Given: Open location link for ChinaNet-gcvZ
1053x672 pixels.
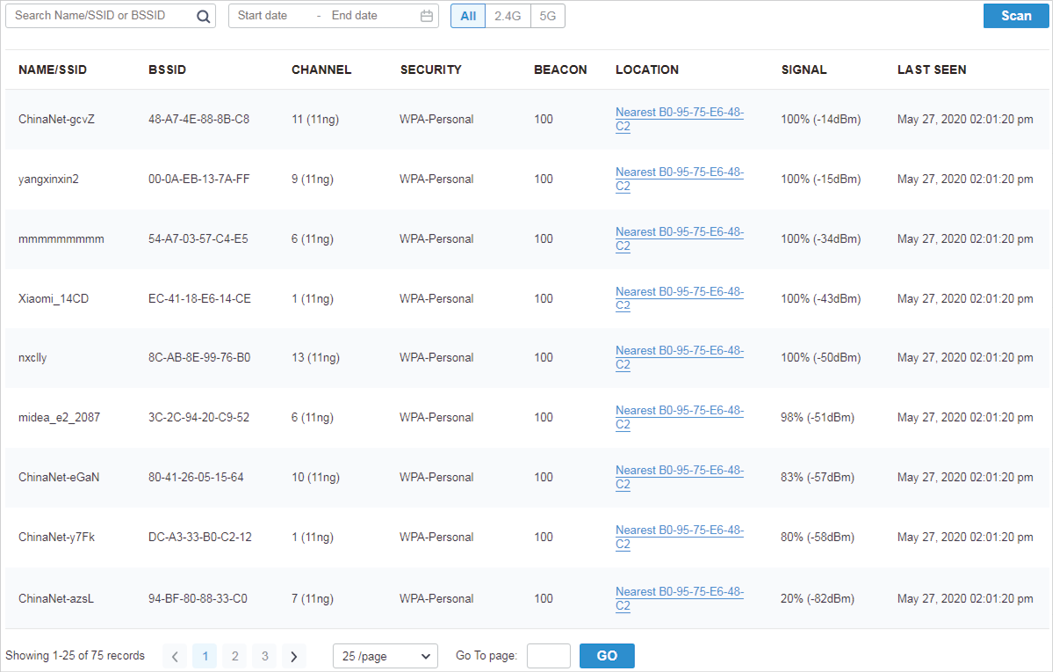Looking at the screenshot, I should click(680, 119).
